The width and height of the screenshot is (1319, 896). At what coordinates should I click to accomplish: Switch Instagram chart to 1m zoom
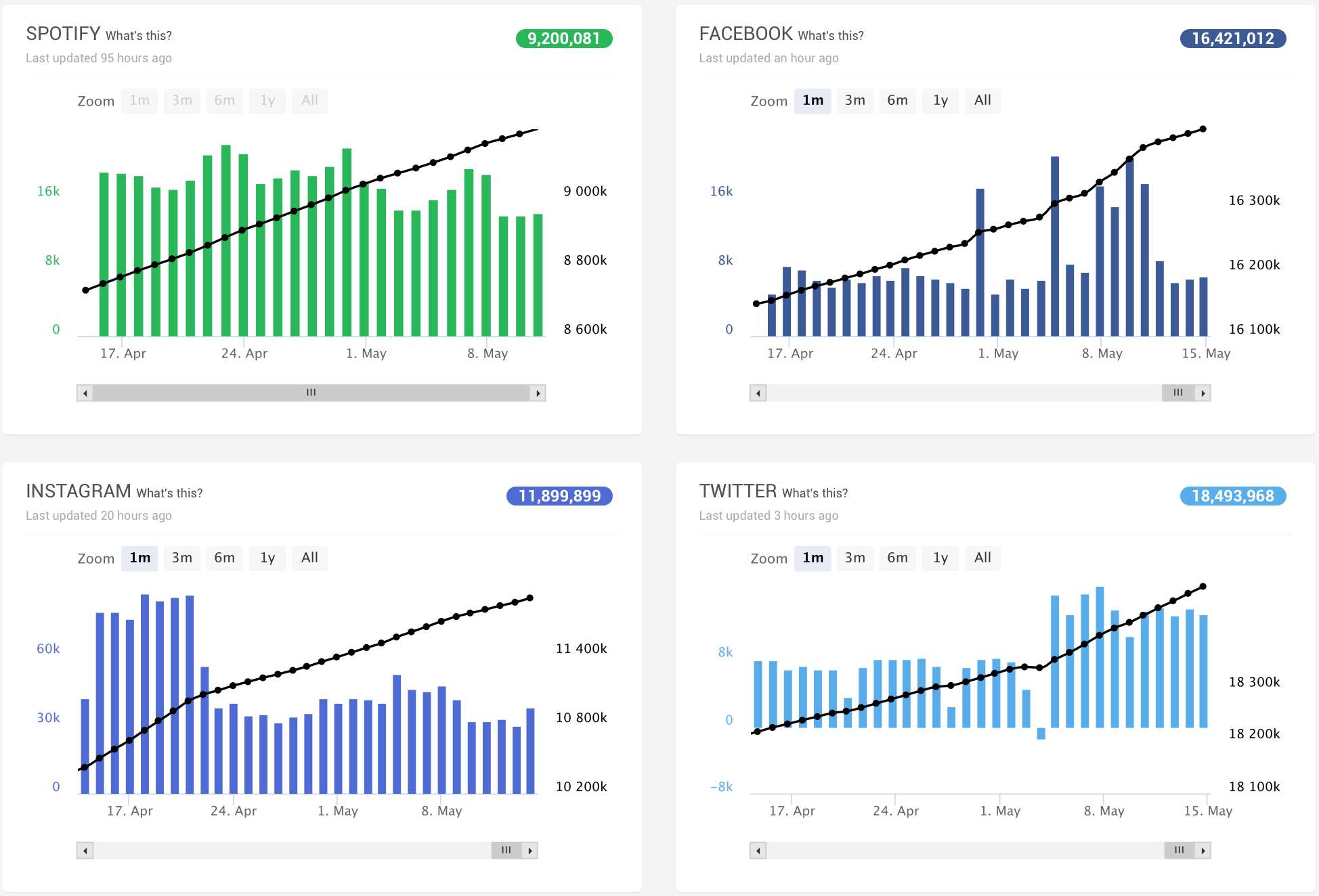(139, 558)
